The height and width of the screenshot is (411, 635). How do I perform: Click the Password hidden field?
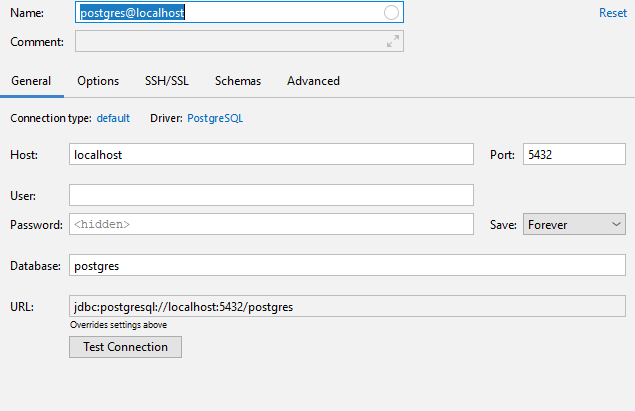pyautogui.click(x=271, y=224)
